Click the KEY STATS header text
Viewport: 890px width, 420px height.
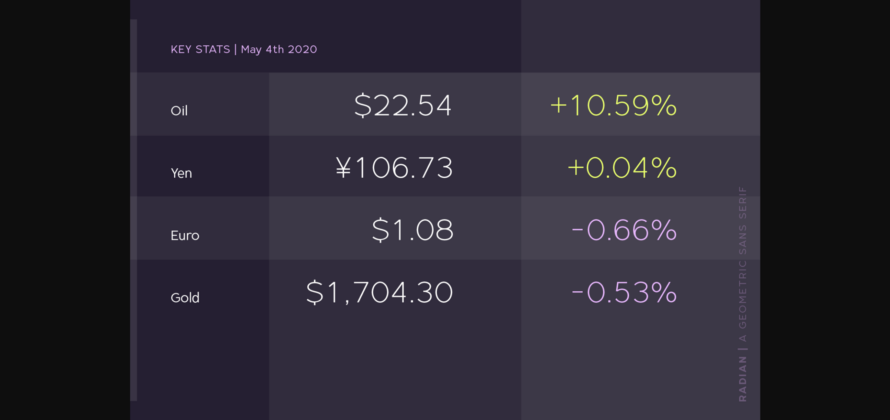(200, 49)
